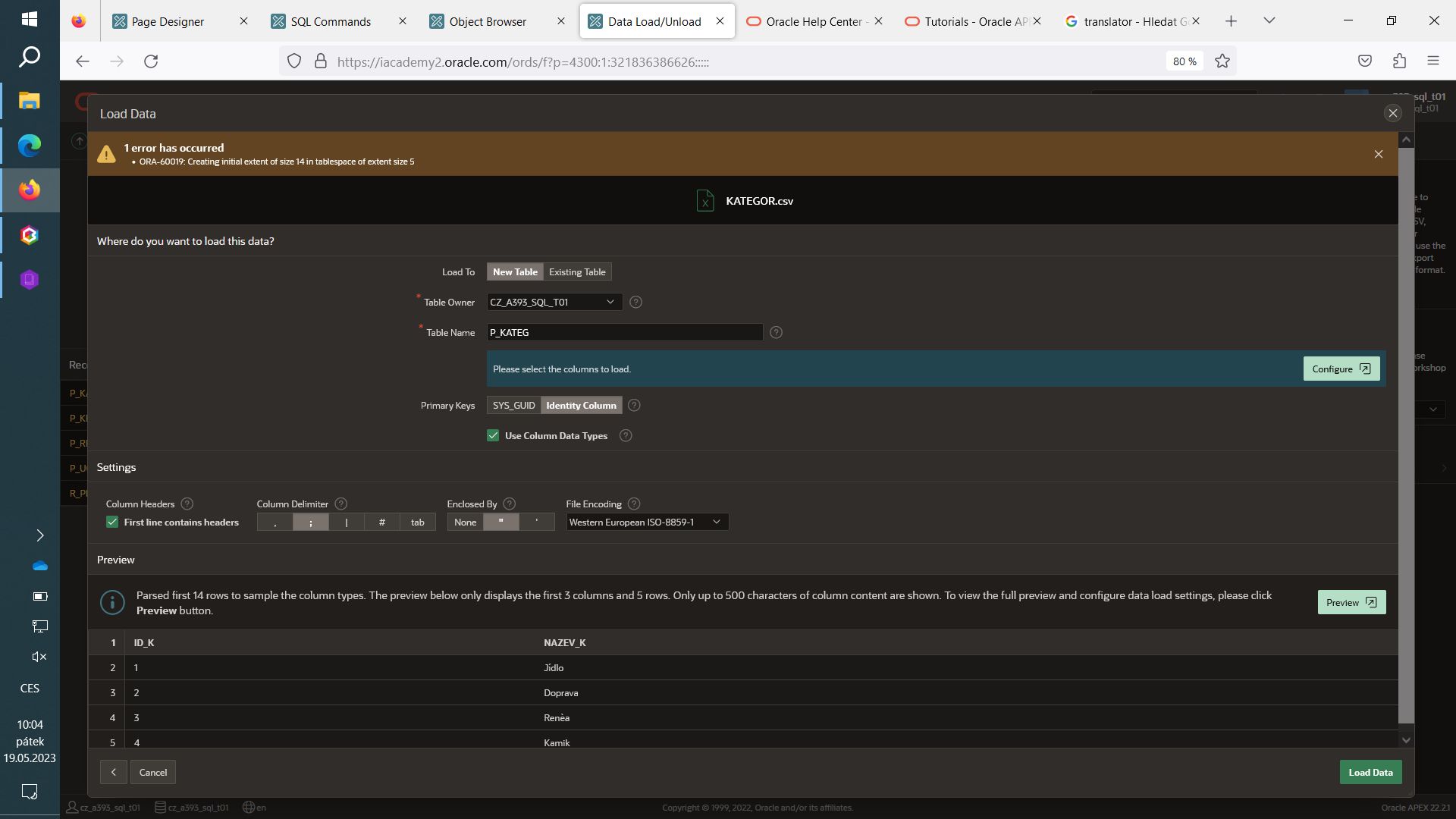This screenshot has height=819, width=1456.
Task: Open the Table Owner dropdown
Action: (554, 302)
